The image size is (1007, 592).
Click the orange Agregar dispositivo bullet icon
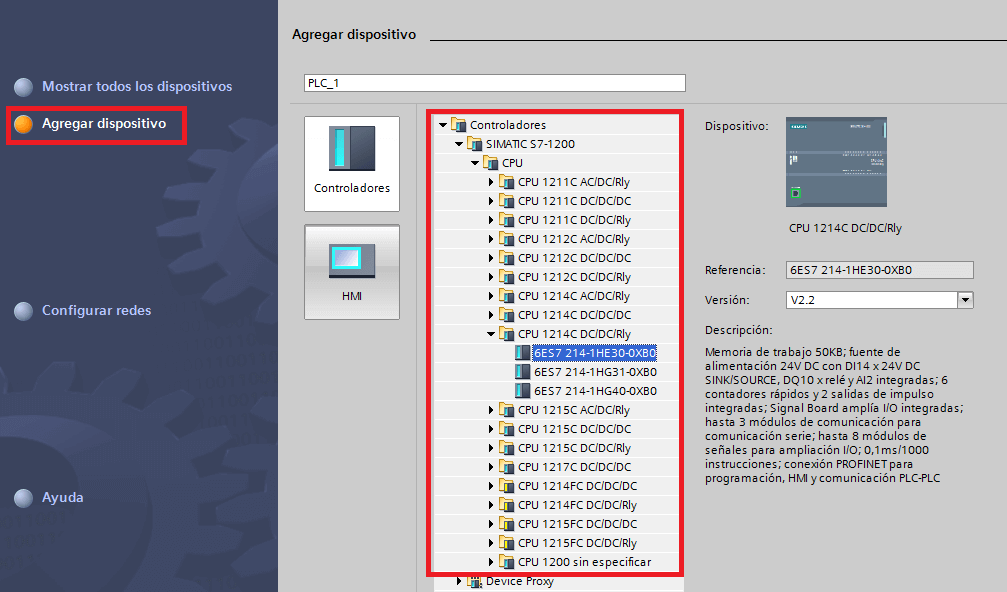coord(24,124)
